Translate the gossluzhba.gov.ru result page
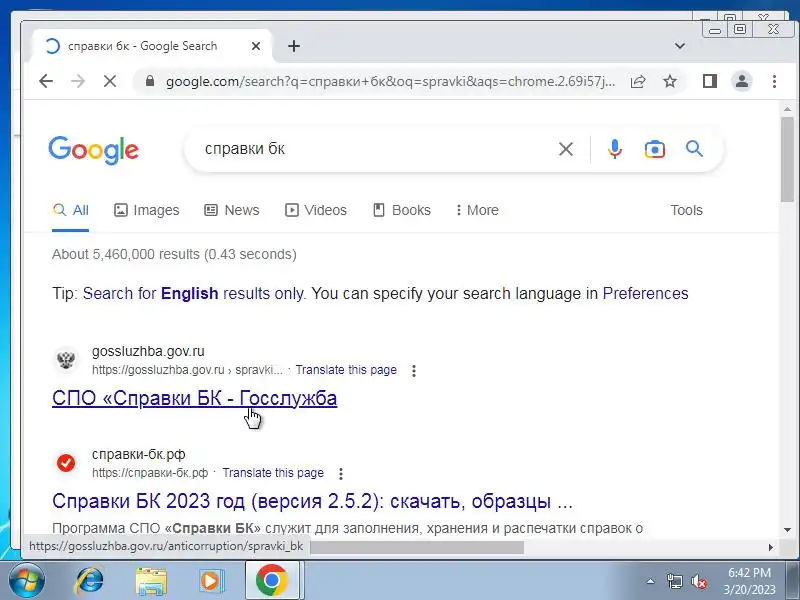The height and width of the screenshot is (600, 800). click(x=346, y=370)
